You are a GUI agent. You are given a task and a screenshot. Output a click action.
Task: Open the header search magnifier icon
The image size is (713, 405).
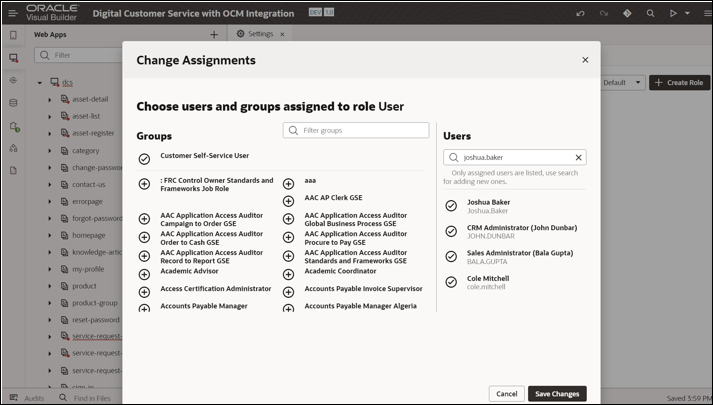pos(650,13)
